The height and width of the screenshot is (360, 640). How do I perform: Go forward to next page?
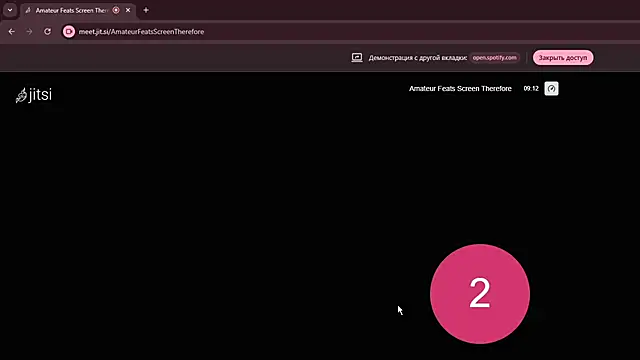pyautogui.click(x=29, y=31)
